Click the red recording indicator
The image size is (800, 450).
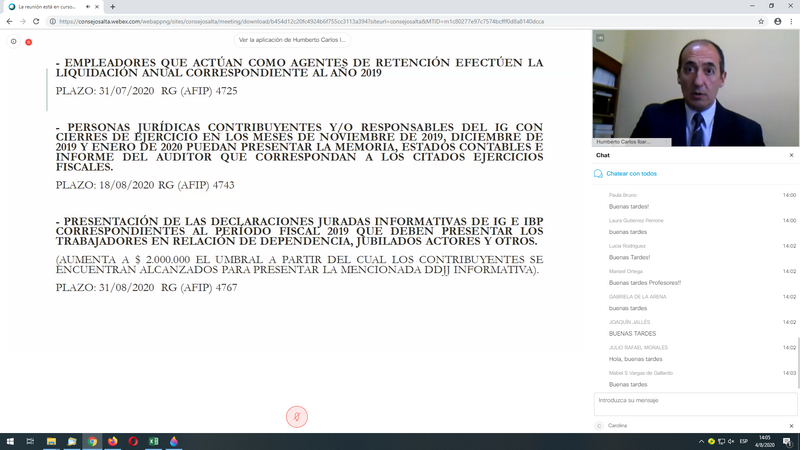(29, 42)
